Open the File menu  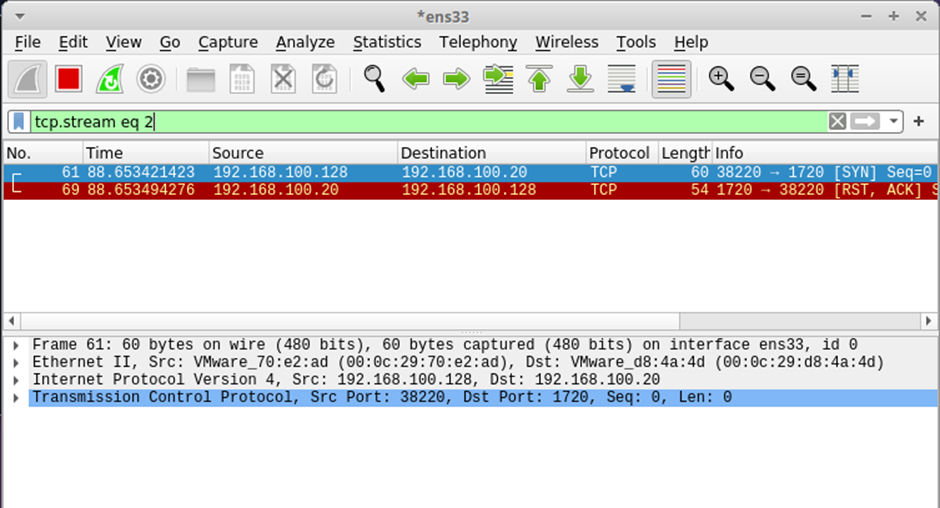point(28,42)
